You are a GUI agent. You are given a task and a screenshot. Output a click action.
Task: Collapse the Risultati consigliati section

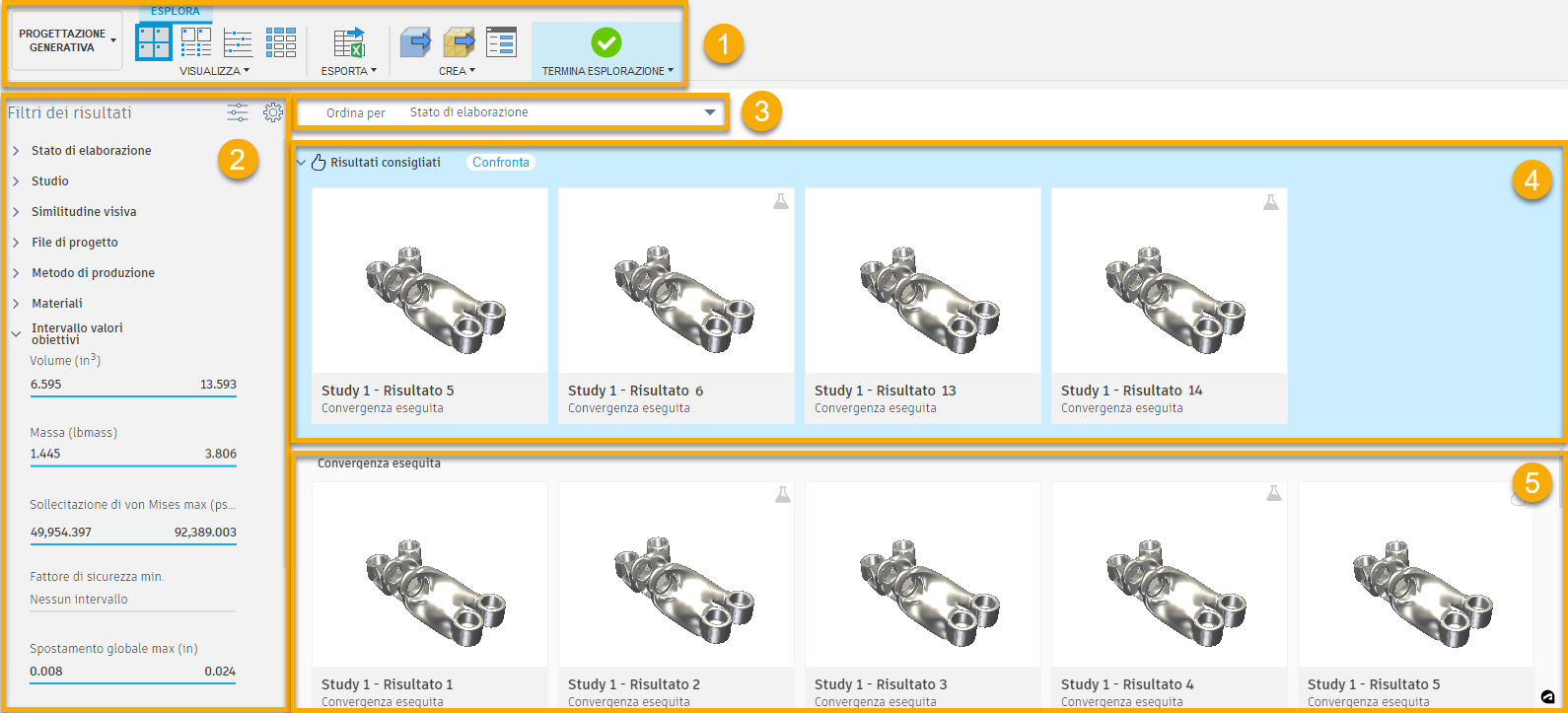[302, 163]
